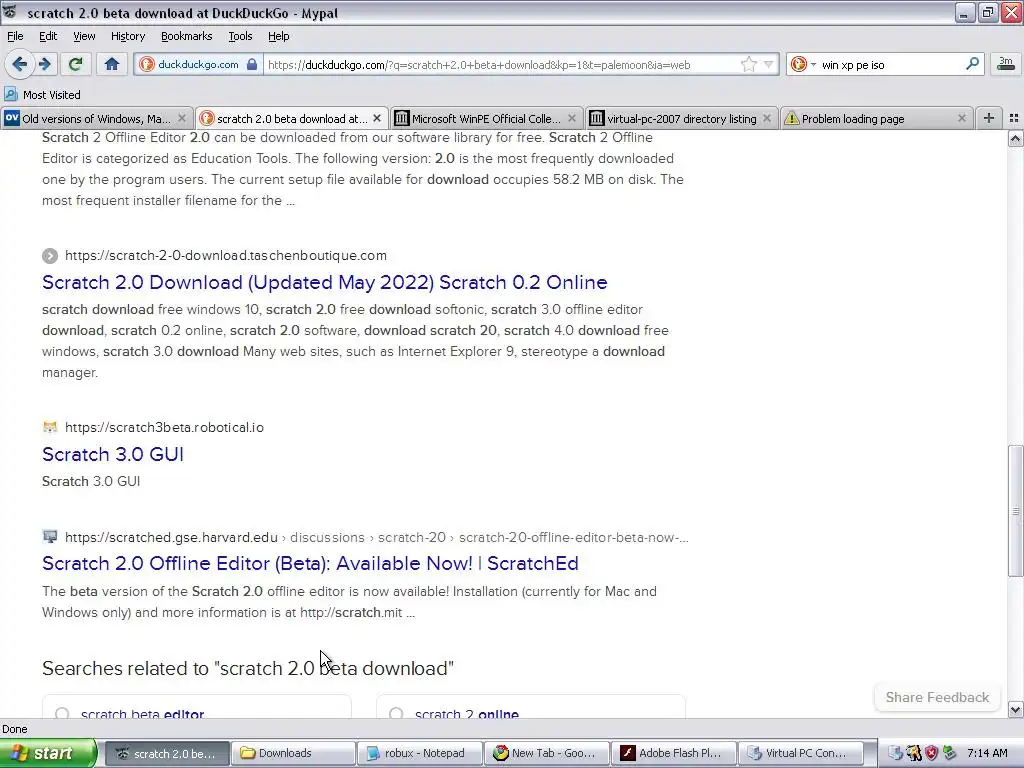Click the scratch3beta.robotical.io URL

pos(164,427)
